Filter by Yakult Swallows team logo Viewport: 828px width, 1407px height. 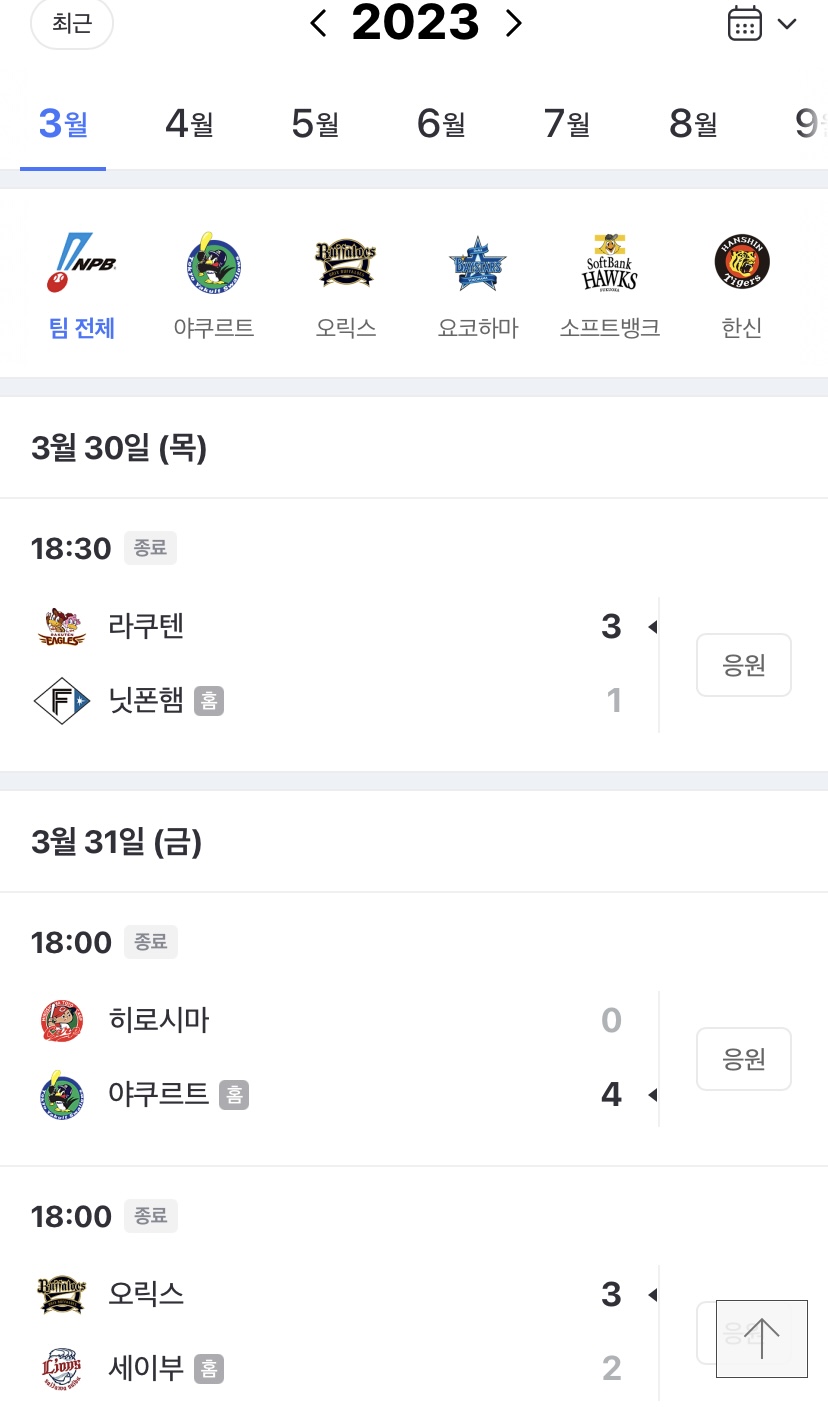pyautogui.click(x=214, y=265)
